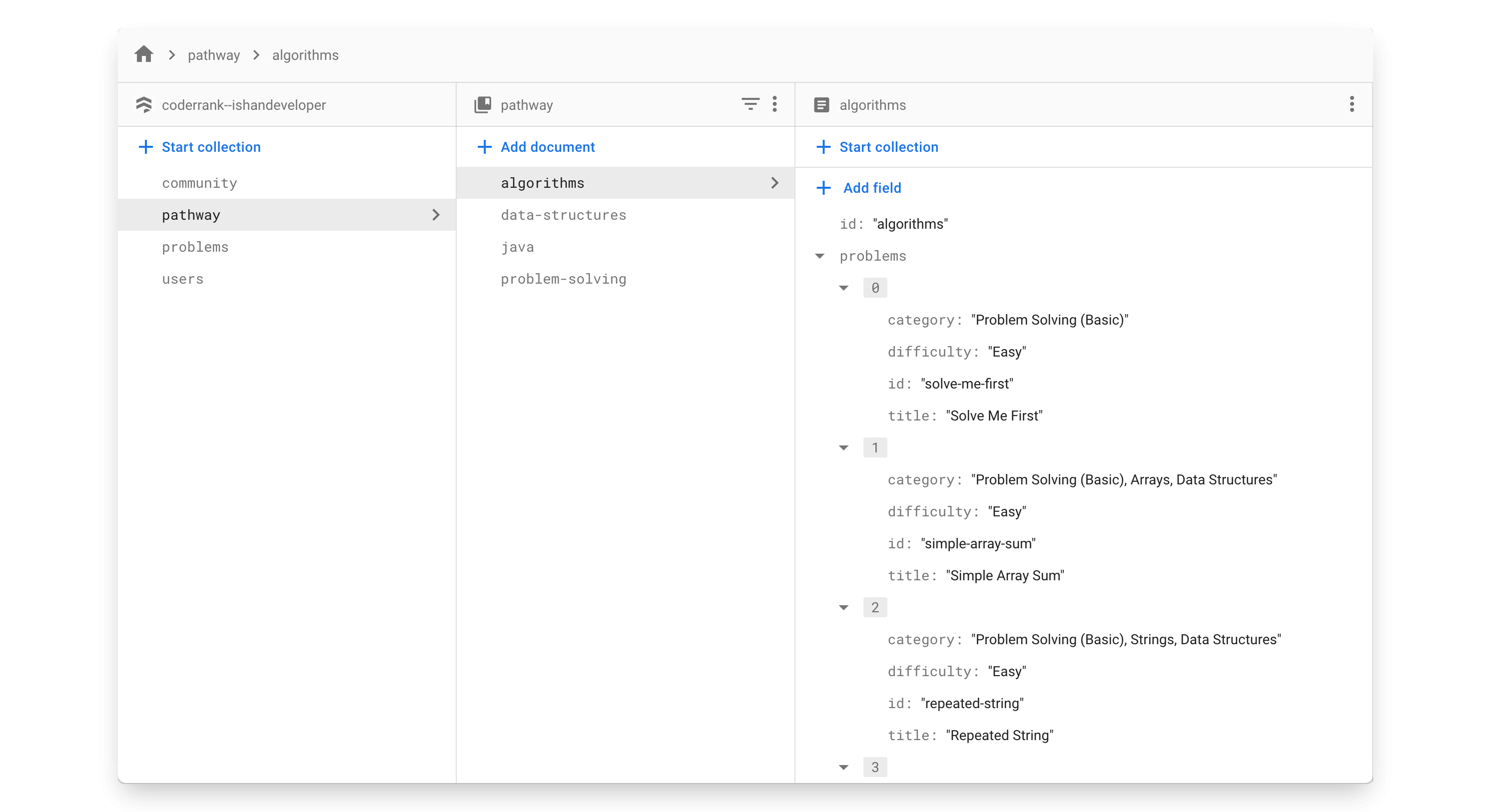The image size is (1491, 812).
Task: Collapse array item 1
Action: click(x=844, y=447)
